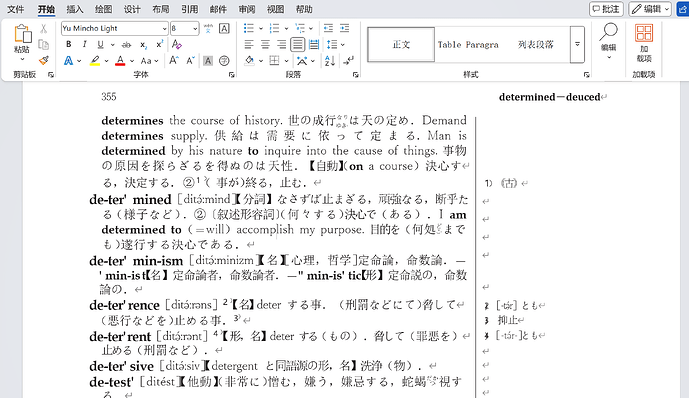The height and width of the screenshot is (398, 689).
Task: Expand the styles gallery more arrow
Action: tap(577, 44)
